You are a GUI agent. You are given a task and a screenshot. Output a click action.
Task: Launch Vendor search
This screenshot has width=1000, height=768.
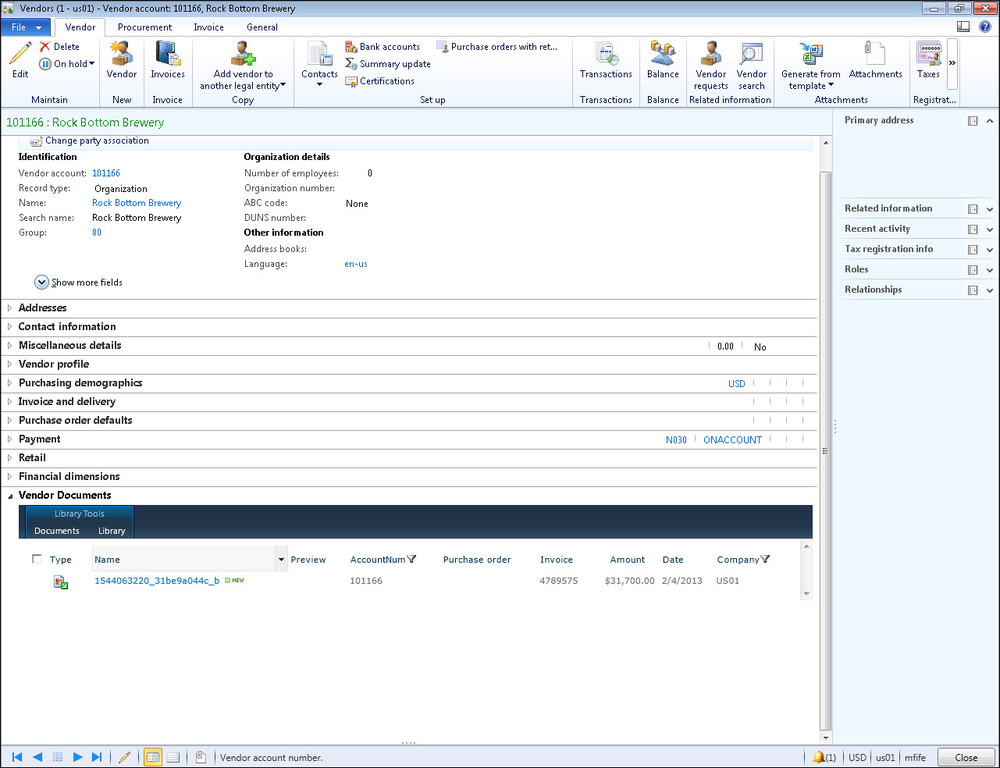(x=751, y=65)
